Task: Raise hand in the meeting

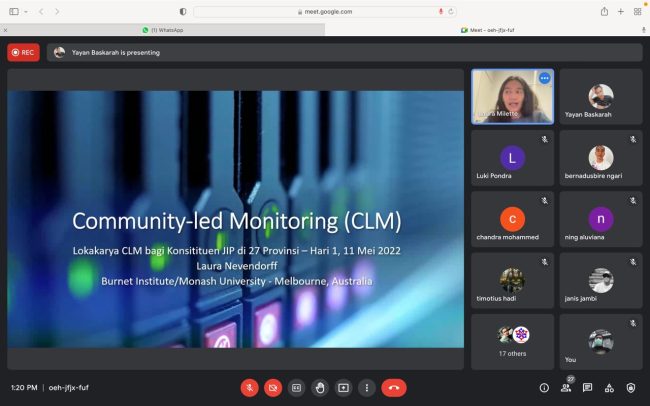Action: pyautogui.click(x=320, y=387)
